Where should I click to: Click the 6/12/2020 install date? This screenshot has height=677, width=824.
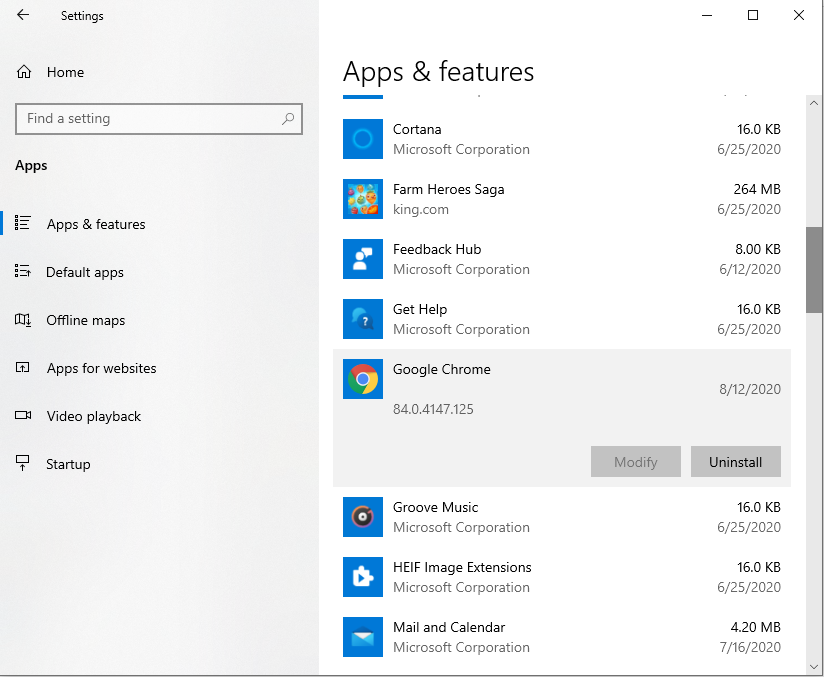click(x=750, y=269)
